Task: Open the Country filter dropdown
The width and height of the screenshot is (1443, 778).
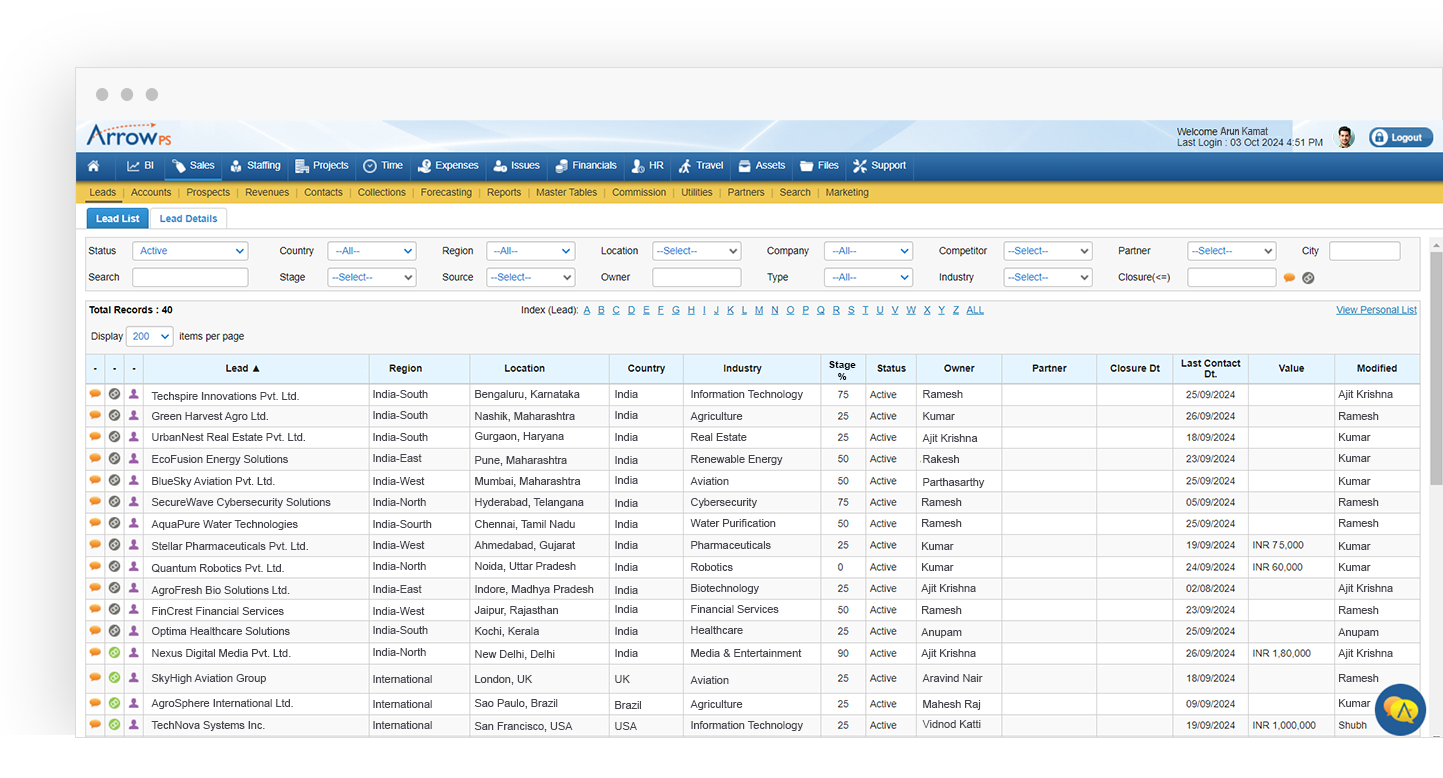Action: coord(371,251)
